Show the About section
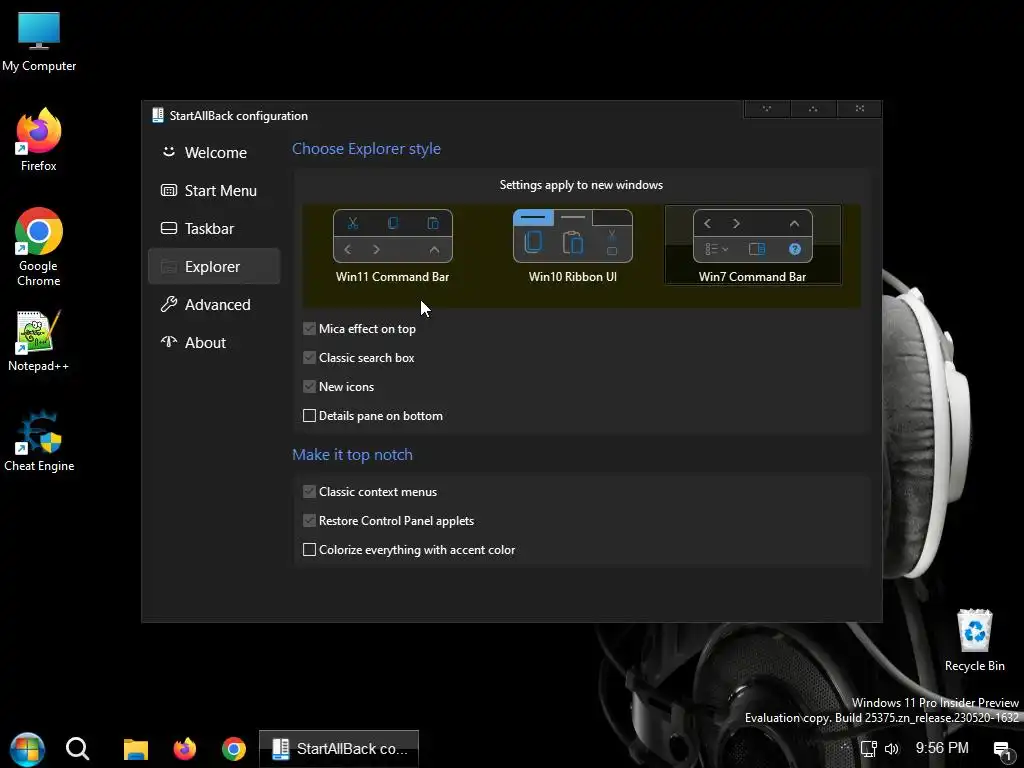Image resolution: width=1024 pixels, height=768 pixels. click(x=214, y=342)
